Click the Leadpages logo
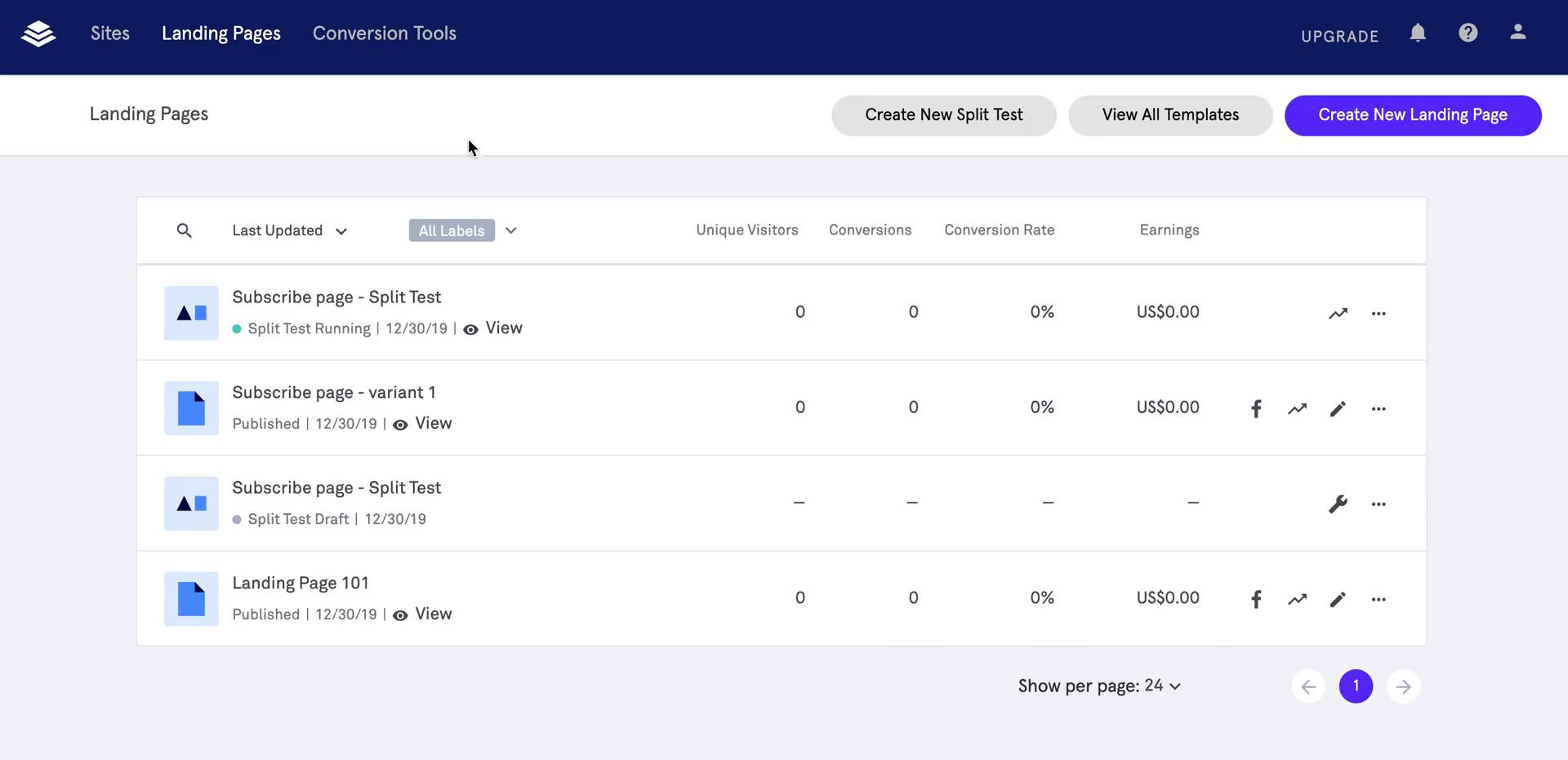Viewport: 1568px width, 760px height. click(x=38, y=33)
